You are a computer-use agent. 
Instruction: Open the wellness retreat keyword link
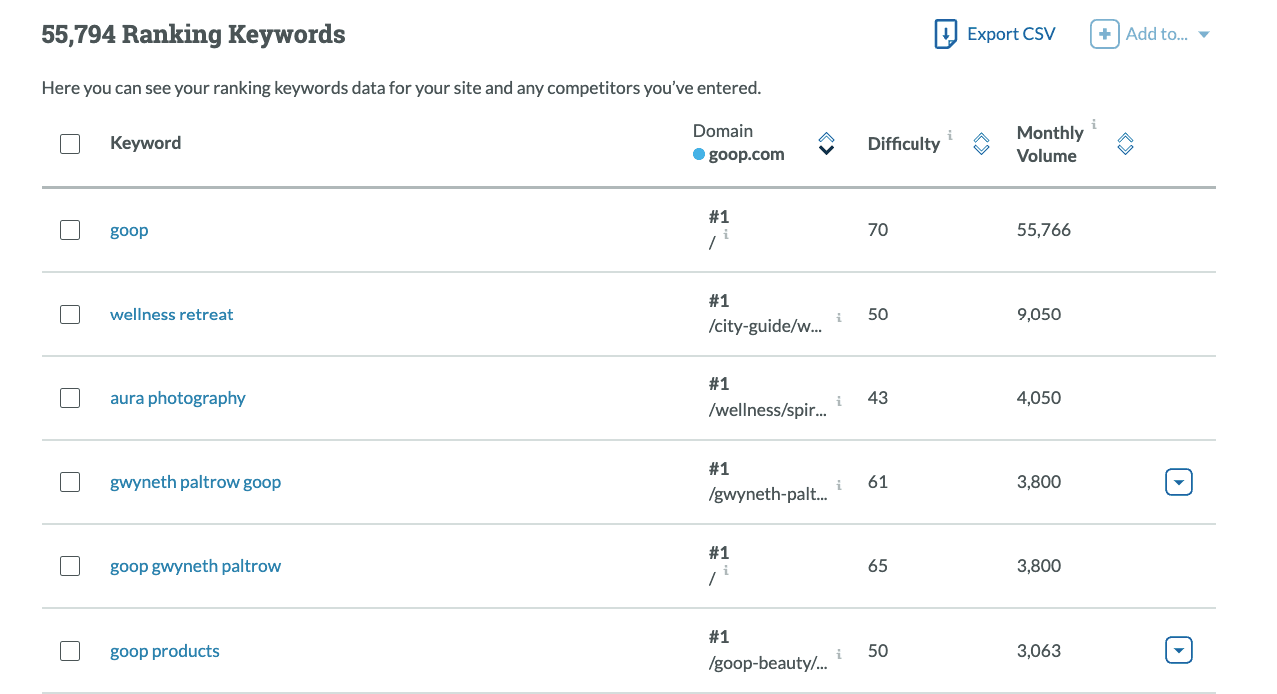click(x=171, y=313)
